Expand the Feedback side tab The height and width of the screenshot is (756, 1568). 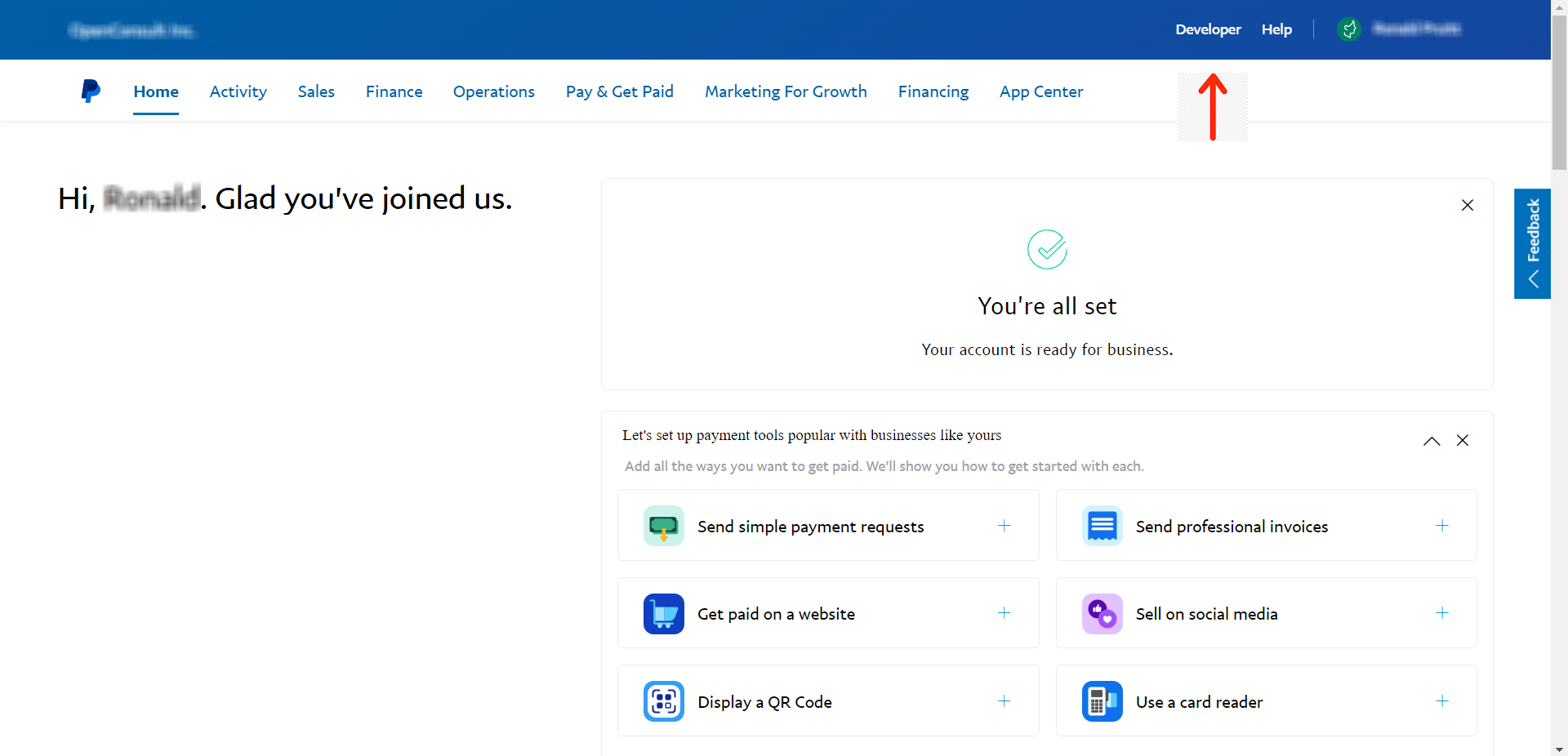point(1532,244)
